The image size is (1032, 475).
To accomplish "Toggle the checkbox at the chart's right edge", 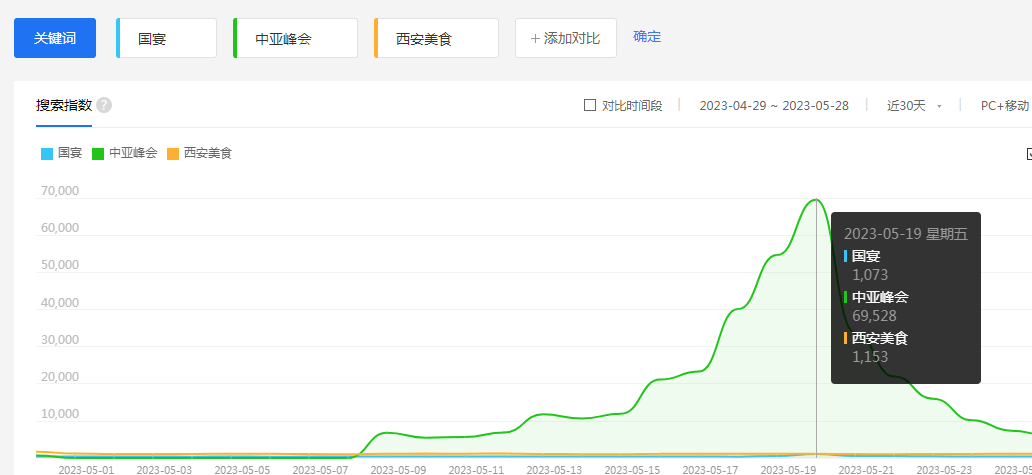I will pyautogui.click(x=1028, y=154).
